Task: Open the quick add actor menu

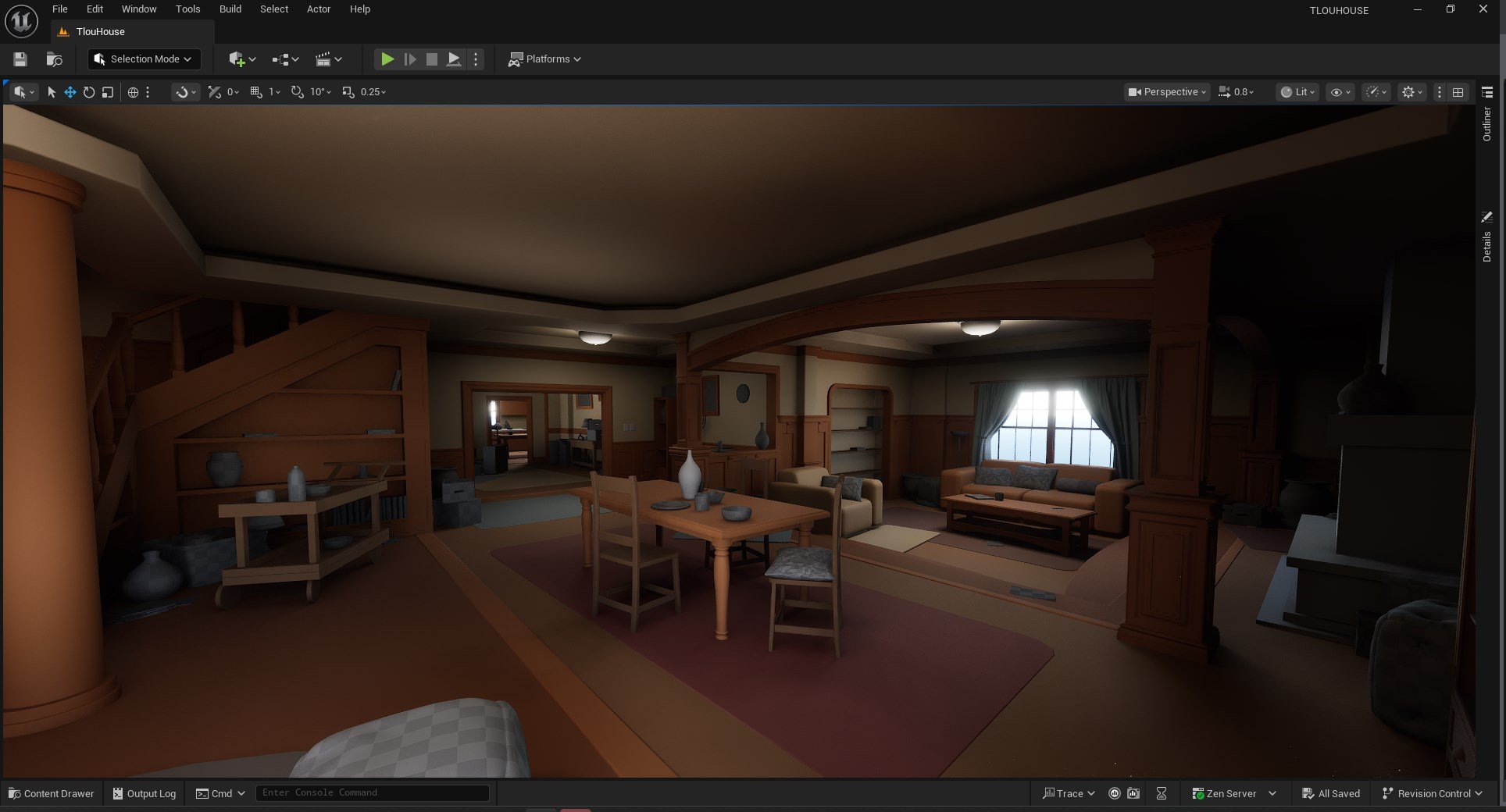Action: pos(241,59)
